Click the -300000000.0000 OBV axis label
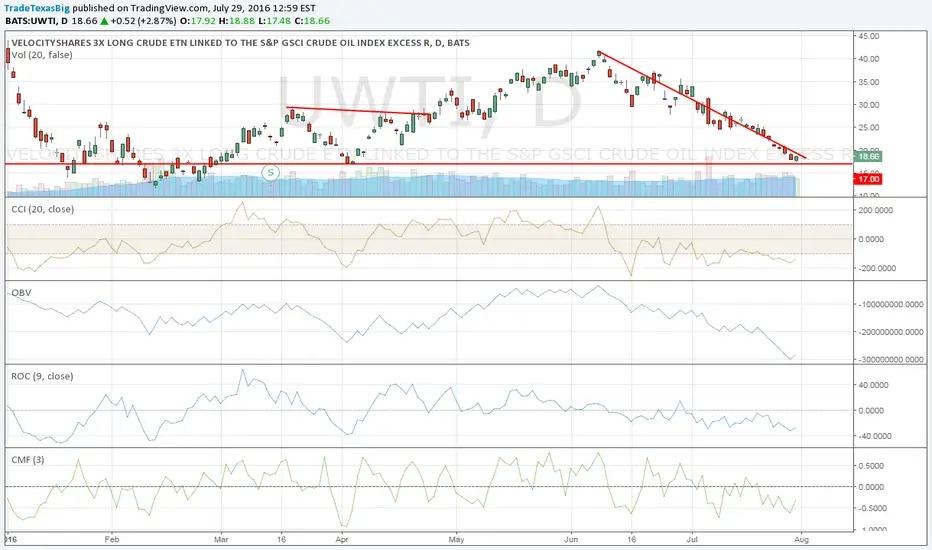Screen dimensions: 932x550 click(x=890, y=360)
